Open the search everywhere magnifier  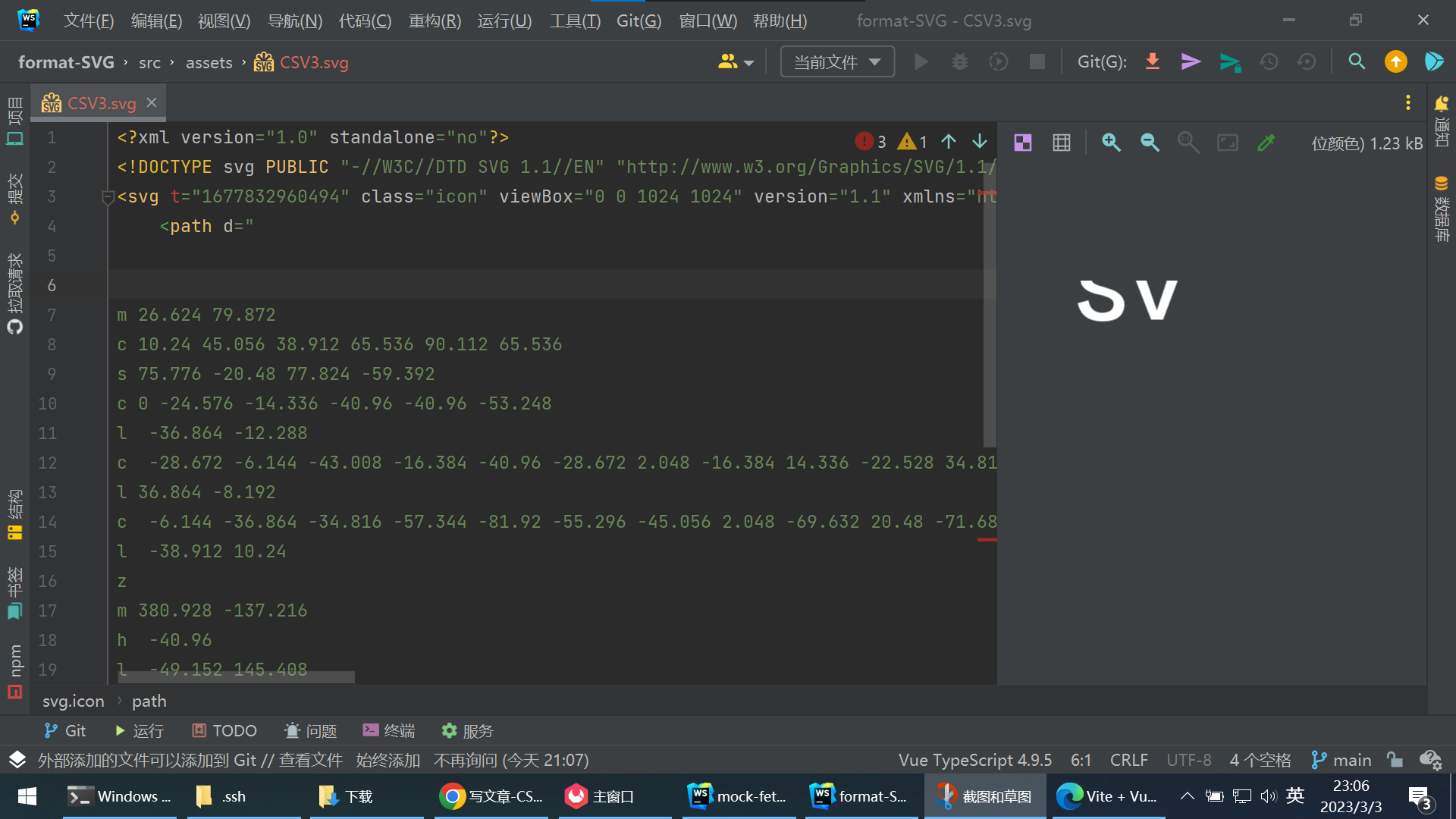click(1357, 61)
